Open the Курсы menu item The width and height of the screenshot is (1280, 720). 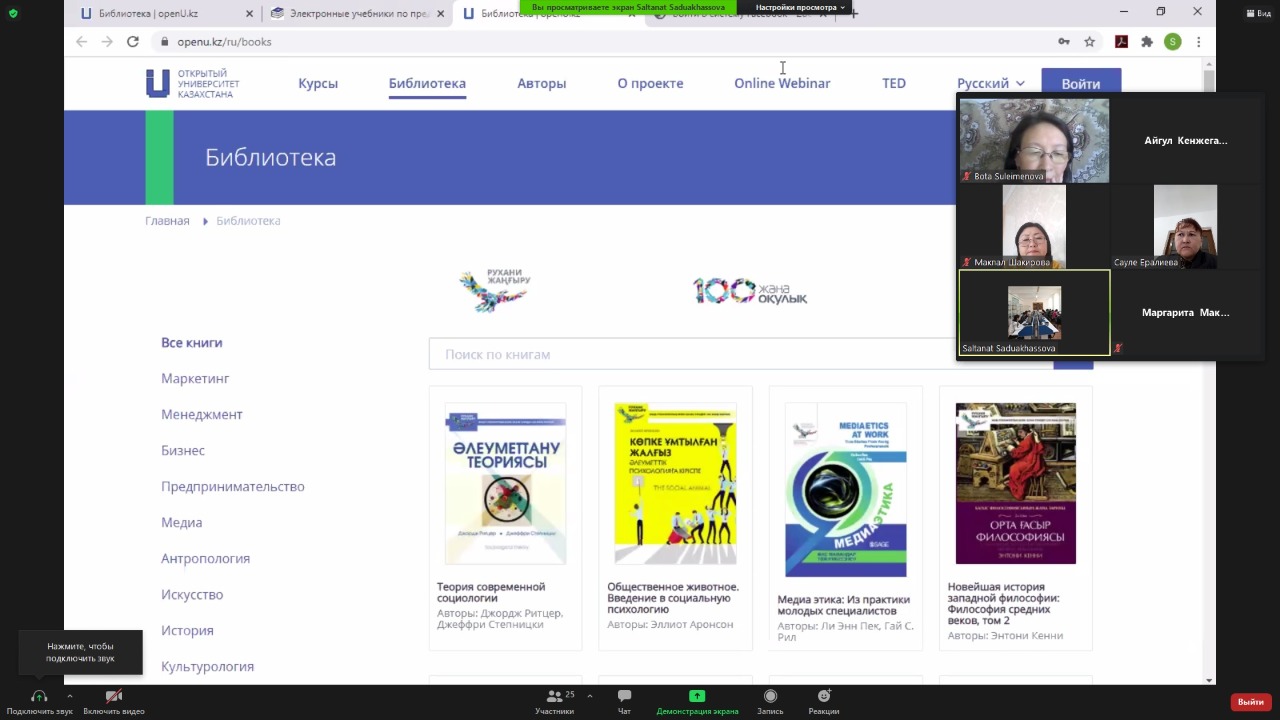[x=318, y=83]
